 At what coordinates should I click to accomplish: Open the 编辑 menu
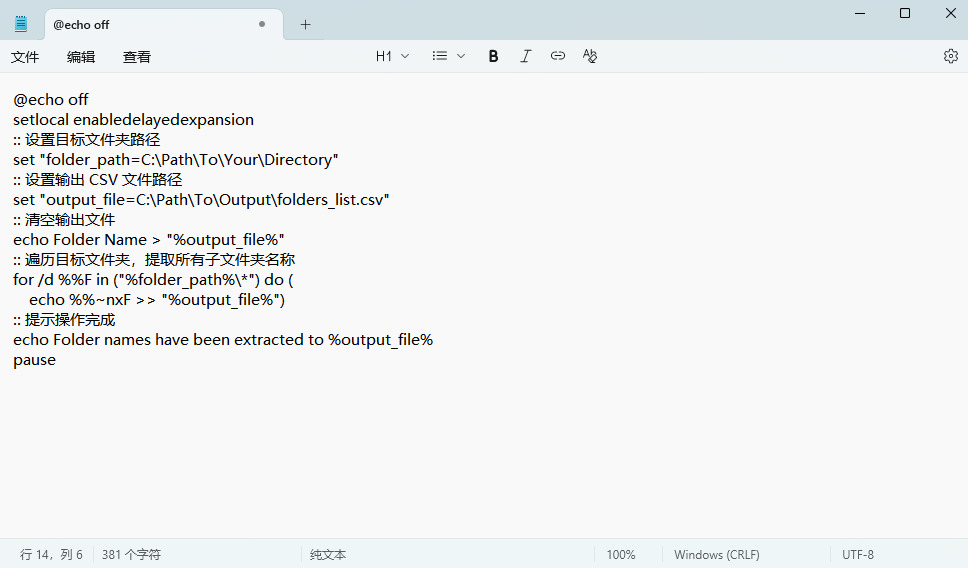coord(81,57)
